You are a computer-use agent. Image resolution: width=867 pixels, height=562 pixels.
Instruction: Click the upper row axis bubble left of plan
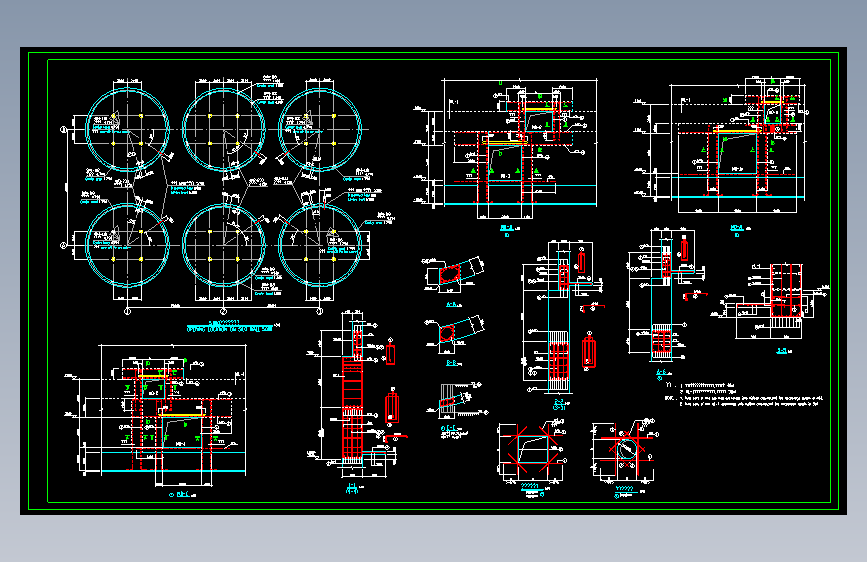point(64,129)
